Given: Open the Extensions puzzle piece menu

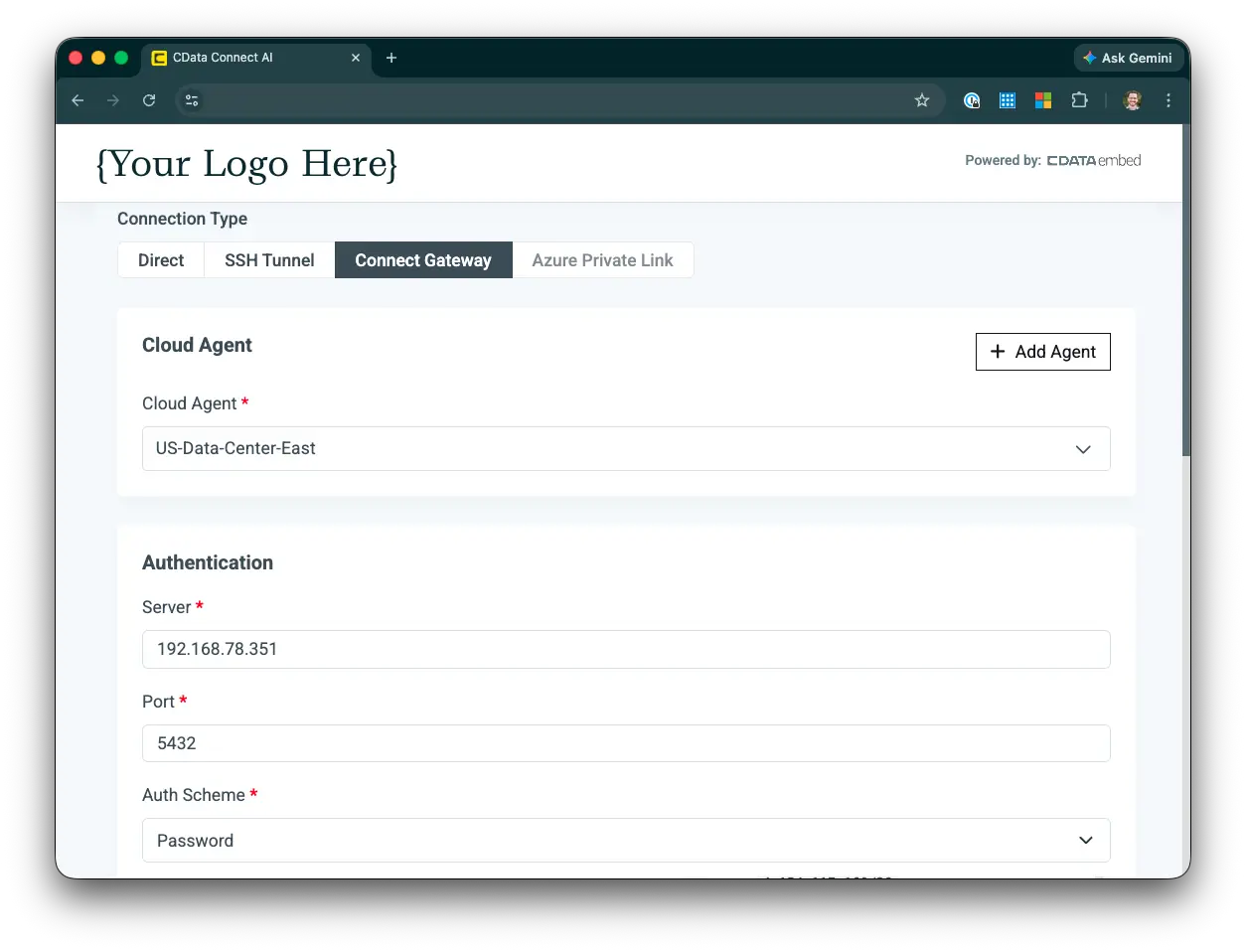Looking at the screenshot, I should [1079, 100].
